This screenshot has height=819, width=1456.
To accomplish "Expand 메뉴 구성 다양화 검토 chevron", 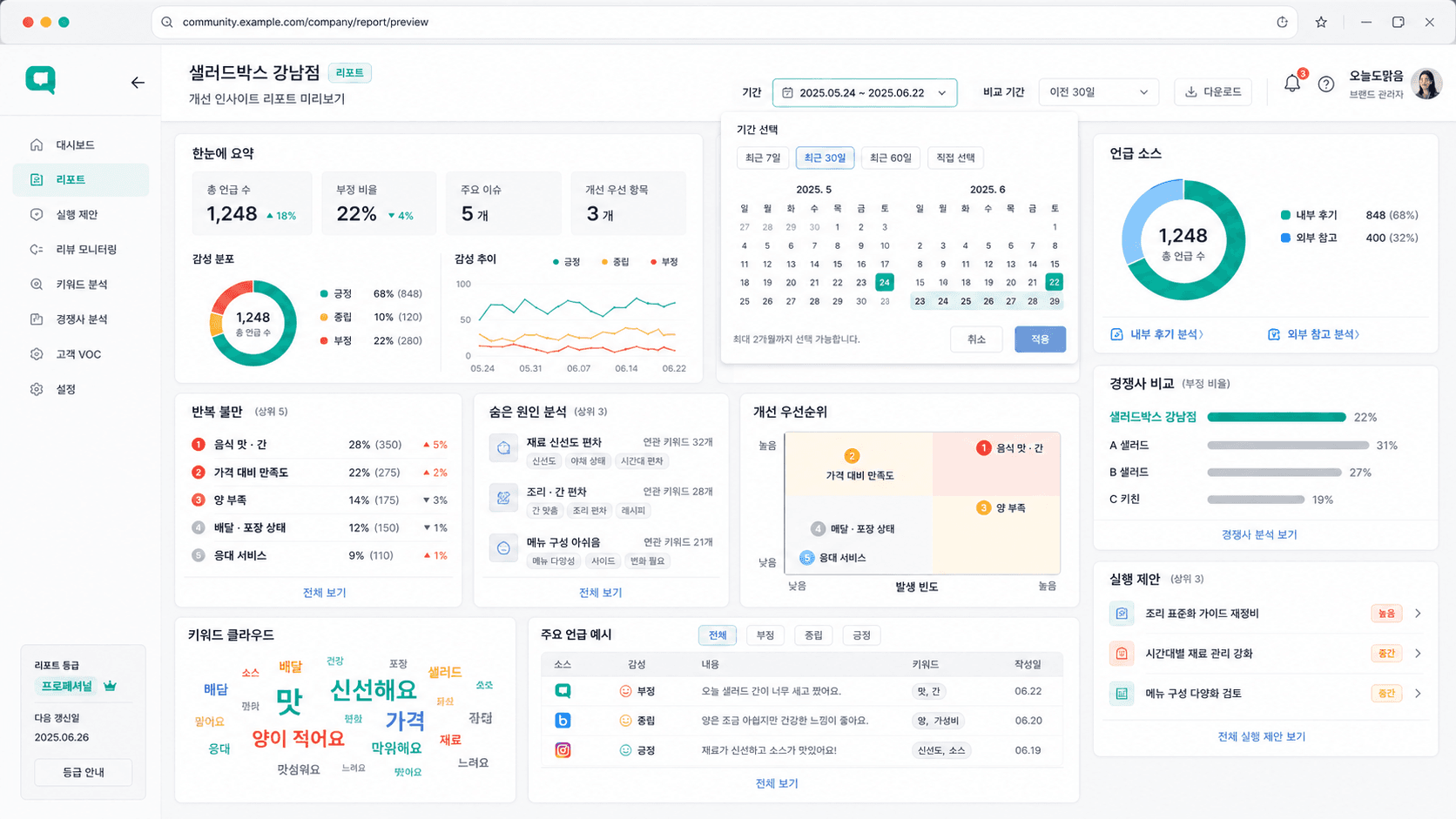I will [1419, 694].
